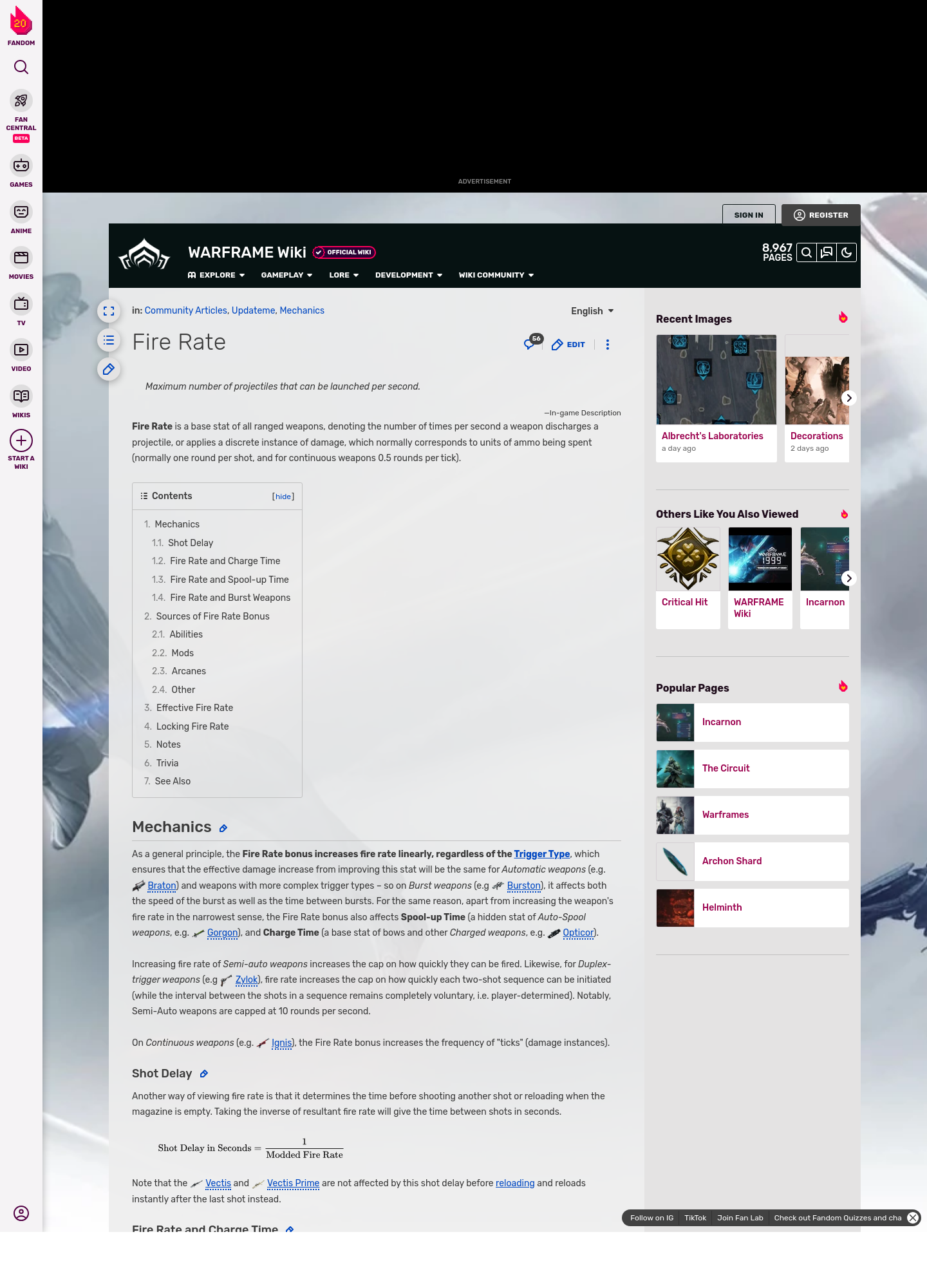Click the floating edit pencil icon

coord(109,369)
